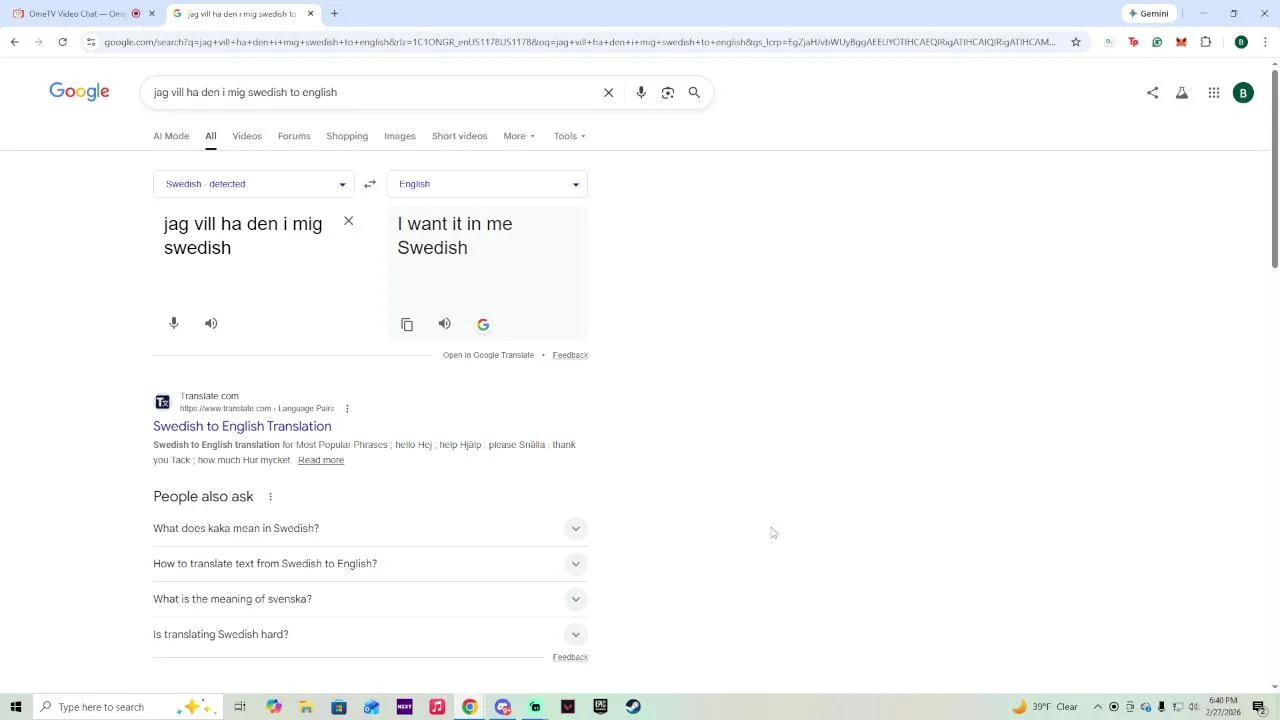Viewport: 1280px width, 720px height.
Task: Select the Videos search tab
Action: coord(247,136)
